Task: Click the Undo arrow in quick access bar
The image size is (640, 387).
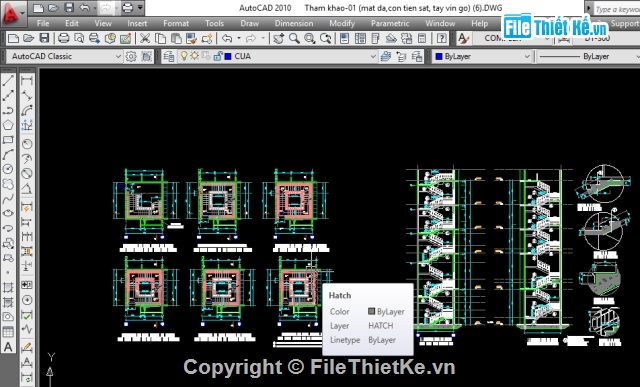Action: 84,8
